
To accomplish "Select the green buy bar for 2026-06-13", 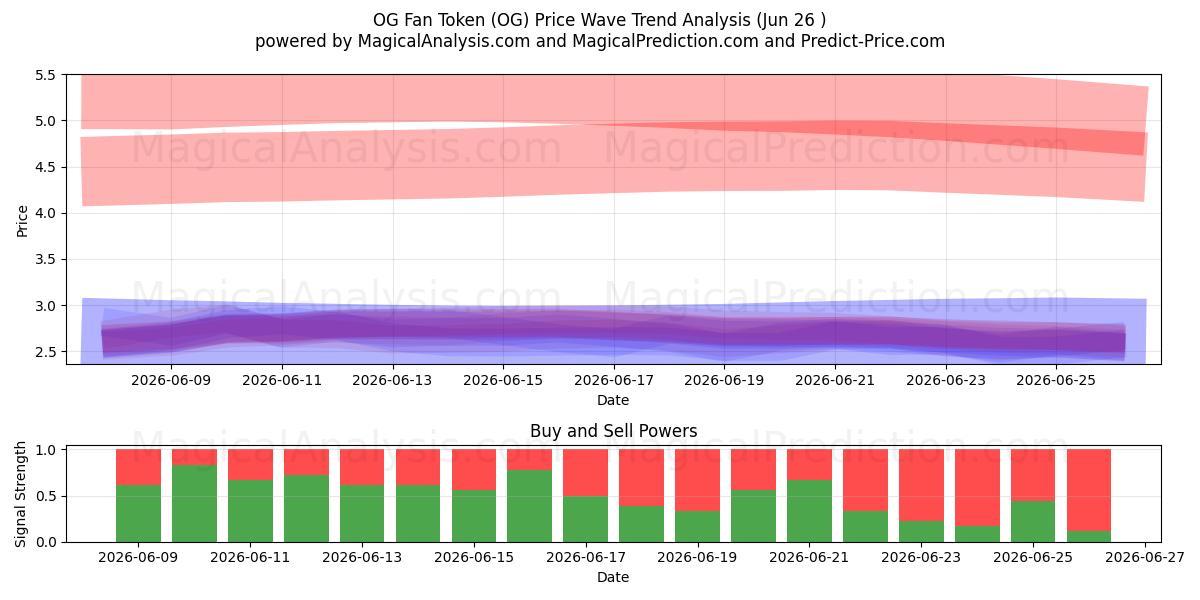I will [362, 513].
